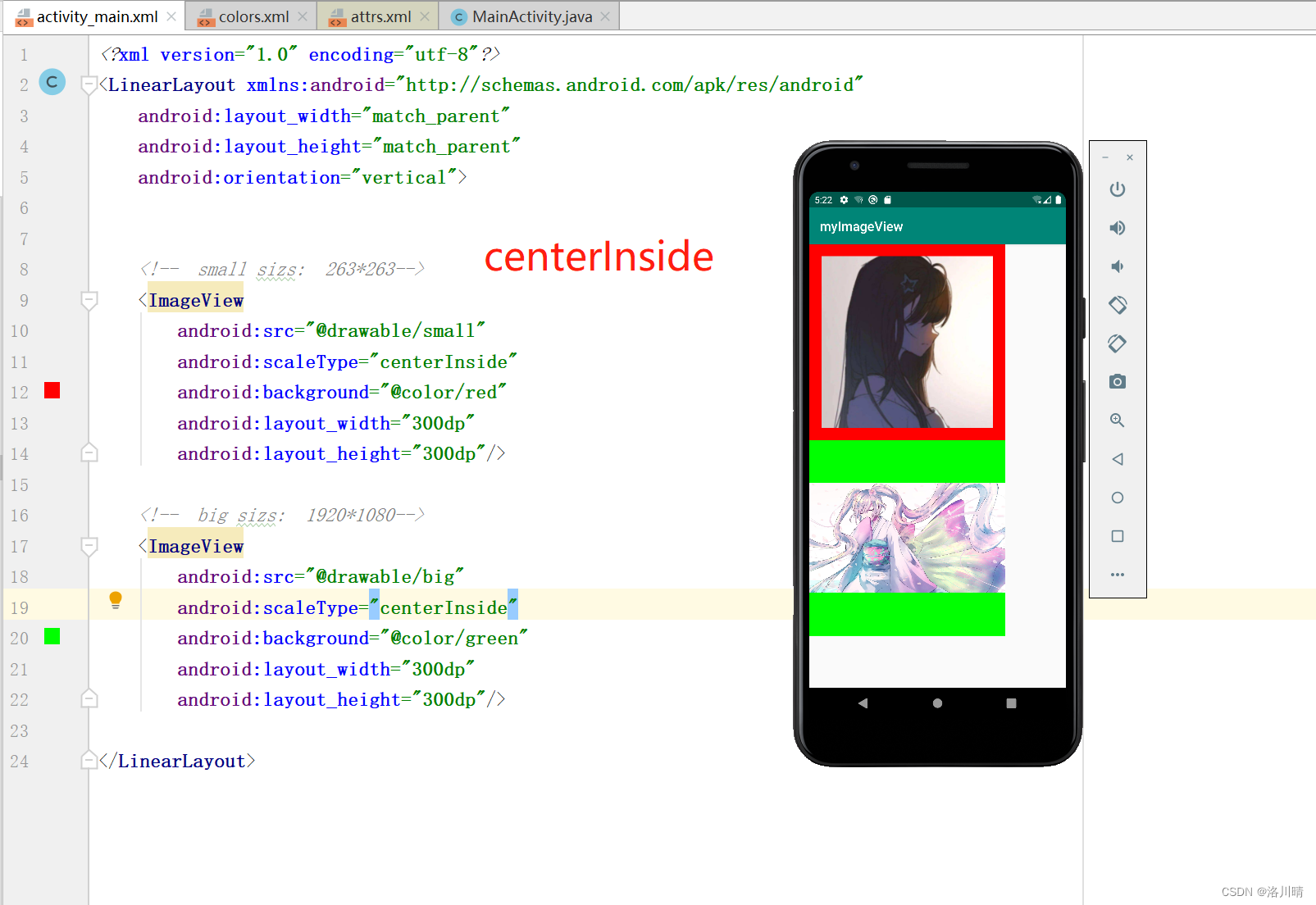Close the attrs.xml tab
The image size is (1316, 905).
[x=425, y=16]
